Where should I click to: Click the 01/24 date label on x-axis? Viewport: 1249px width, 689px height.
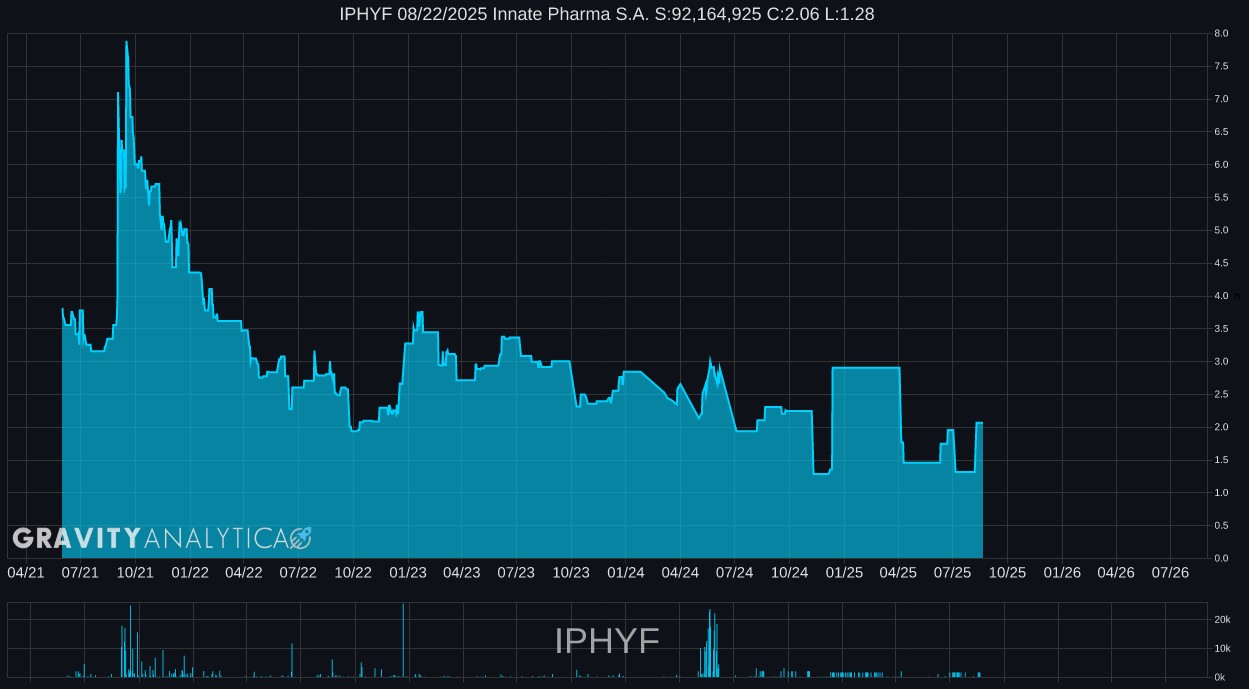click(x=626, y=572)
